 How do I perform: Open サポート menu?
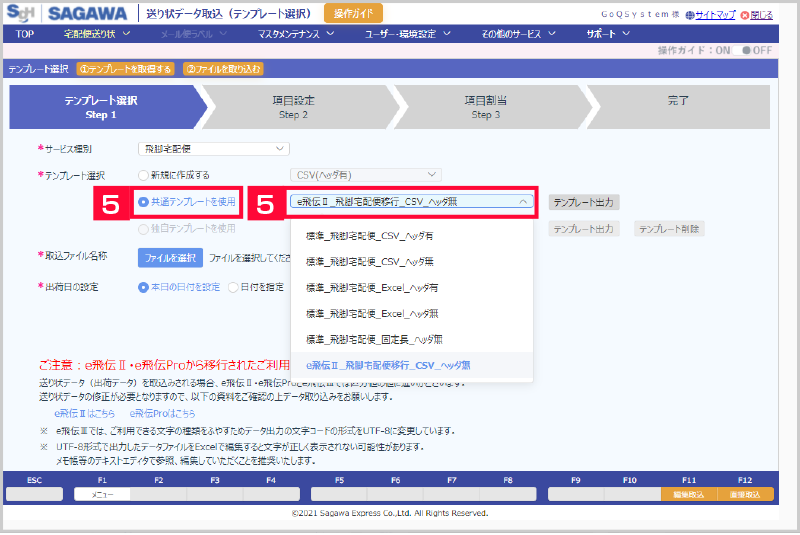click(608, 34)
